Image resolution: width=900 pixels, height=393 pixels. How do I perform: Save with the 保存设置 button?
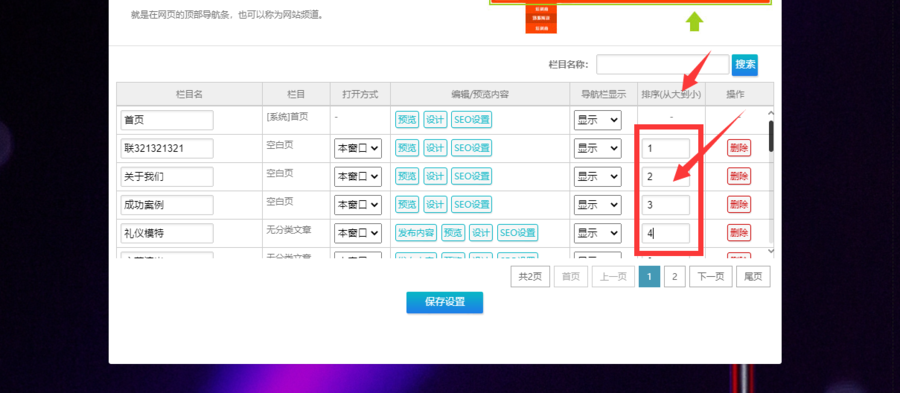coord(445,302)
